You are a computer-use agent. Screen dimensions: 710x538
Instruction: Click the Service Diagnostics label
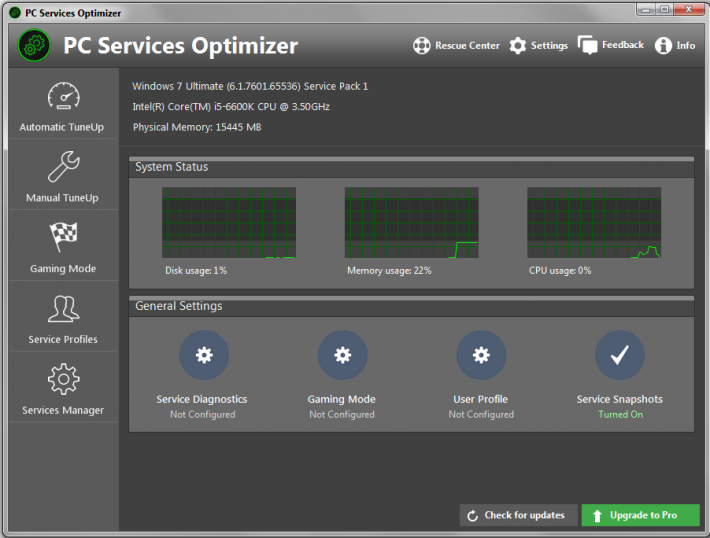(x=201, y=399)
